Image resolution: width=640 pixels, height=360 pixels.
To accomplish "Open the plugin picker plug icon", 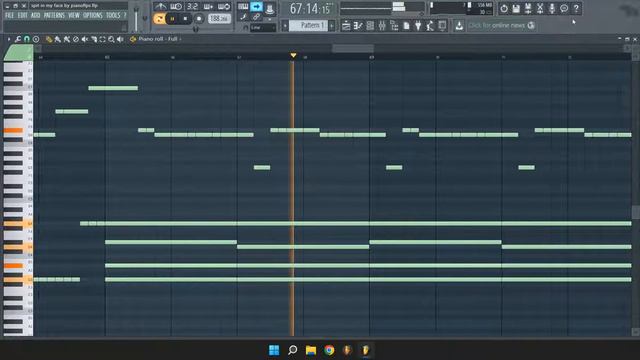I will 418,26.
